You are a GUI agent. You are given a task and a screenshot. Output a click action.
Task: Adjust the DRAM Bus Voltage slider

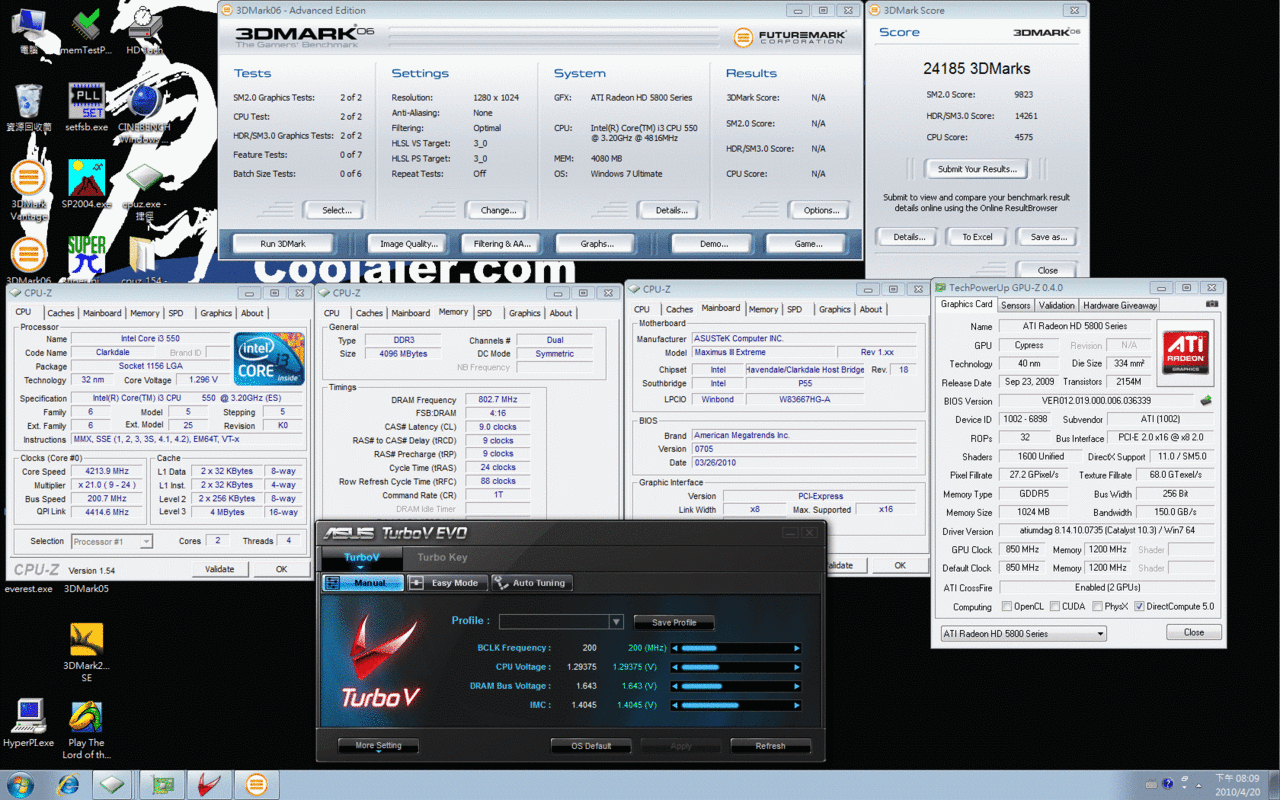tap(737, 686)
